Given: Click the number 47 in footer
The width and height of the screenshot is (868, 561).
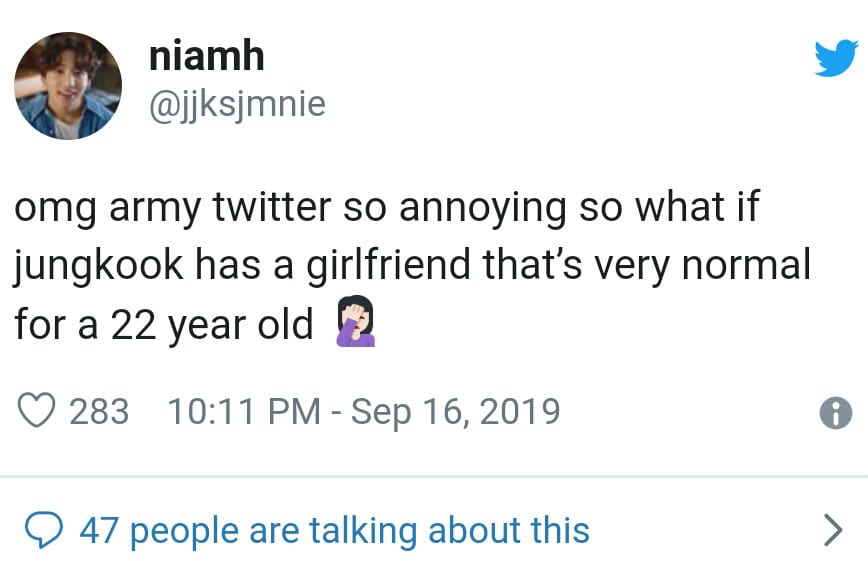Looking at the screenshot, I should tap(99, 529).
